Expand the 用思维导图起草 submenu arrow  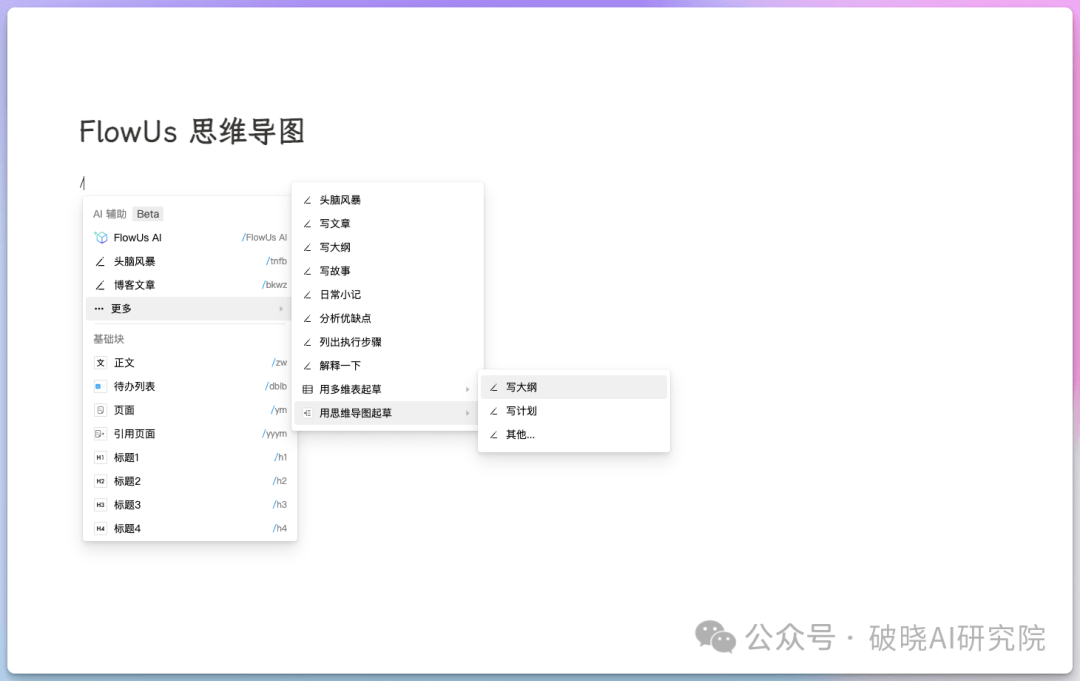(468, 413)
